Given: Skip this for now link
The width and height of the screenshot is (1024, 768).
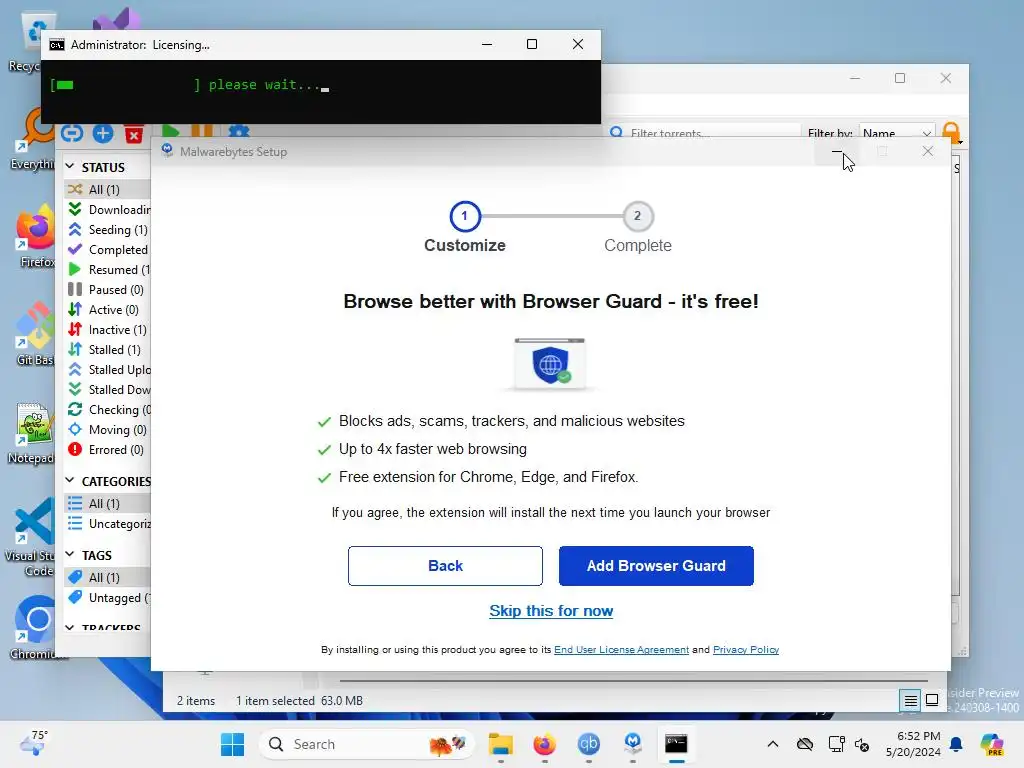Looking at the screenshot, I should [551, 611].
